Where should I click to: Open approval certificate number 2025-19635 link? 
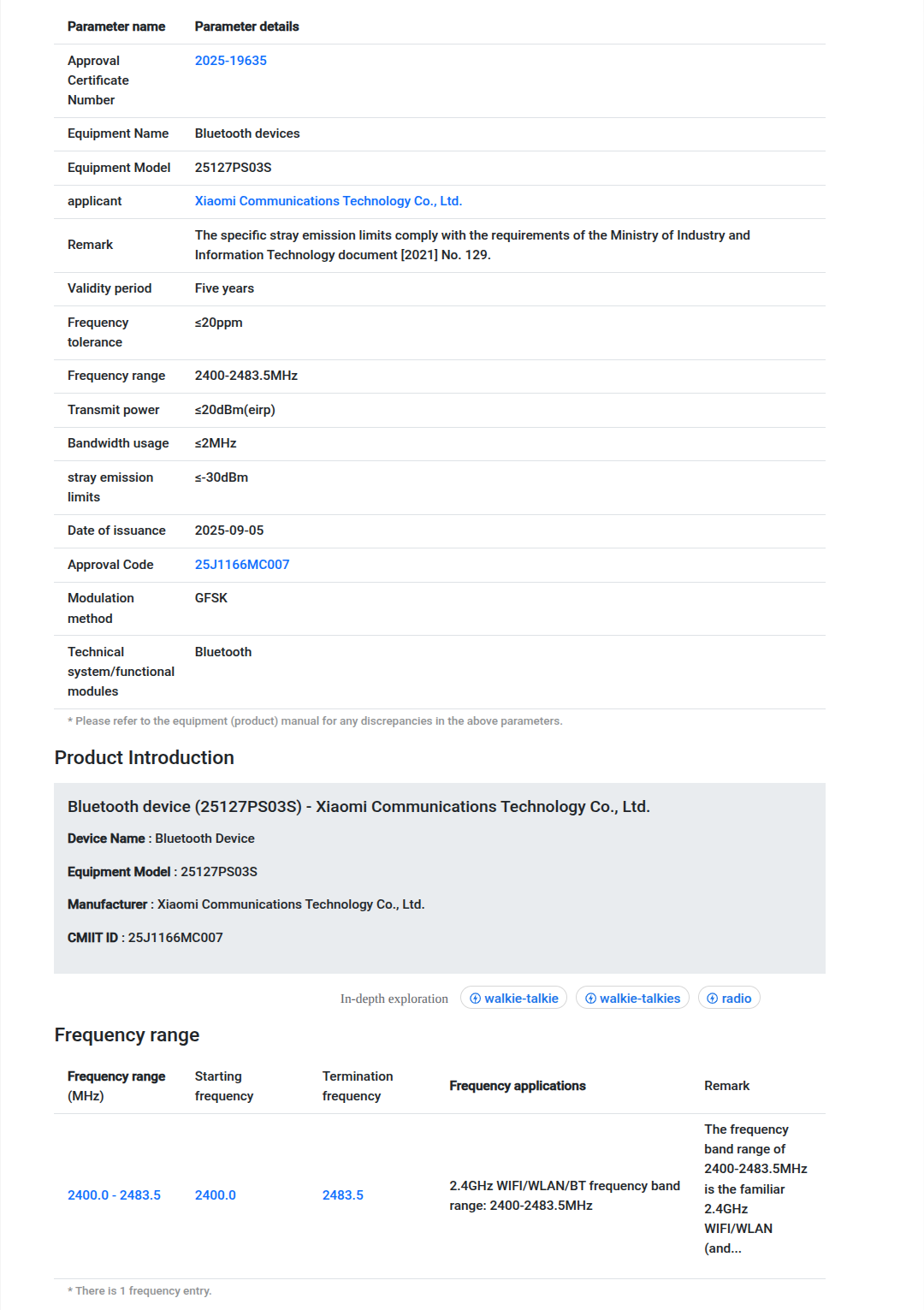[230, 61]
